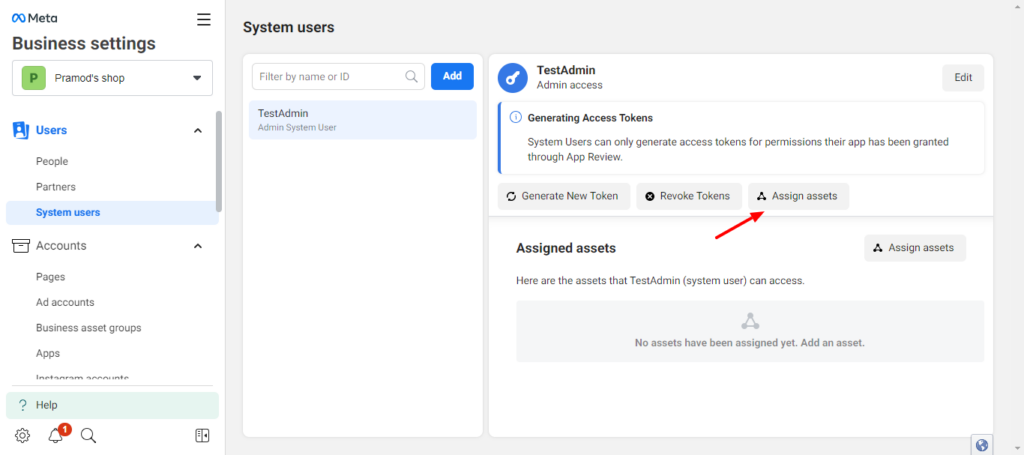Go to Business asset groups
Viewport: 1024px width, 455px height.
click(88, 328)
